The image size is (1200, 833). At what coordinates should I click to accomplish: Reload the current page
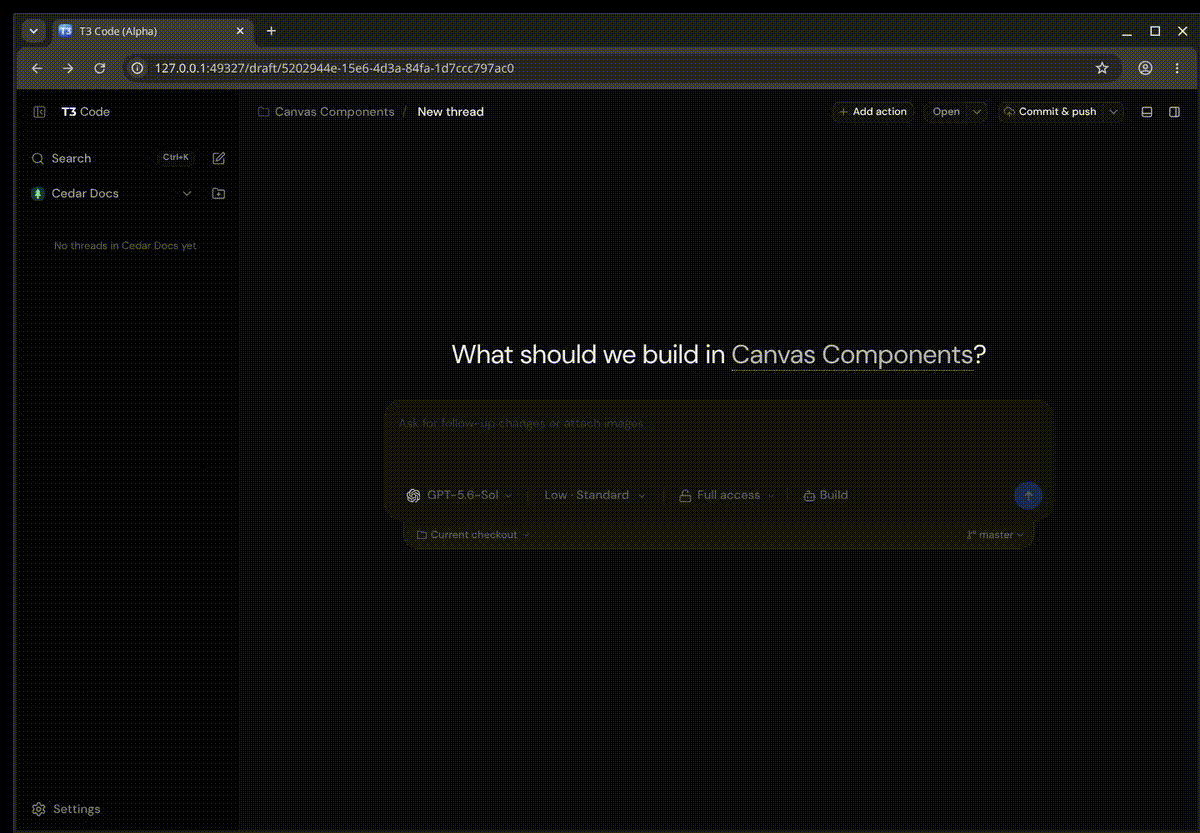(99, 68)
